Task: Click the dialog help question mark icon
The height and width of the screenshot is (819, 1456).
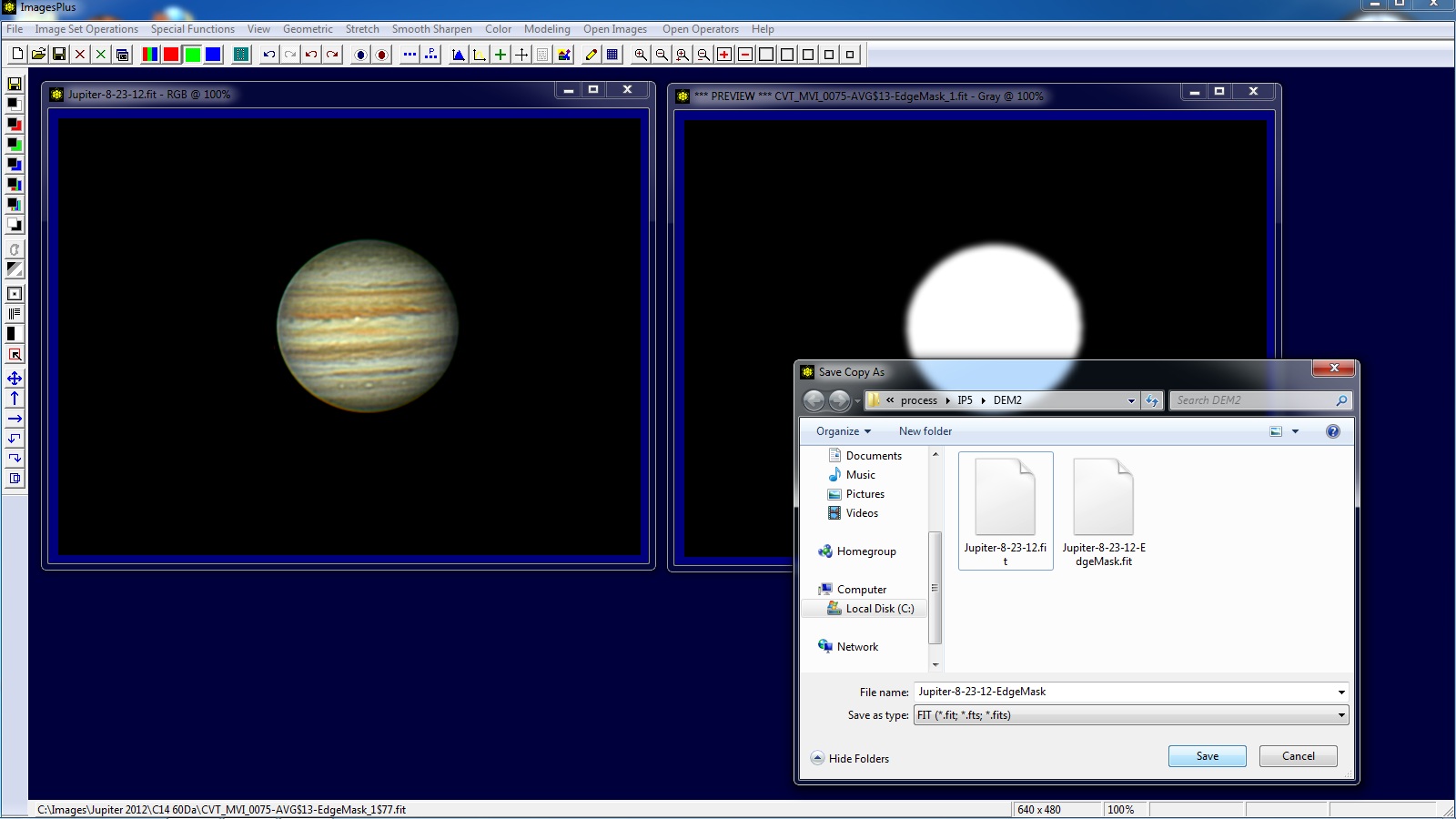Action: pos(1333,431)
